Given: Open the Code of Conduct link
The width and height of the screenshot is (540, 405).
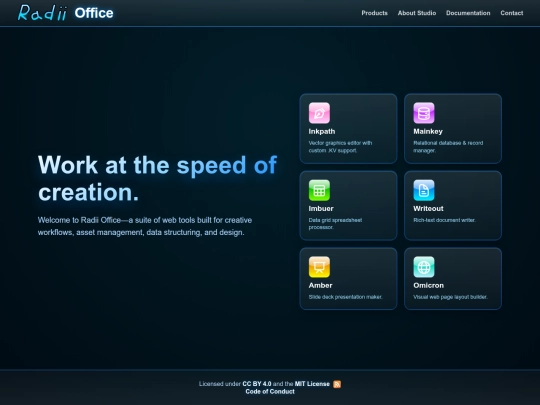Looking at the screenshot, I should [270, 392].
